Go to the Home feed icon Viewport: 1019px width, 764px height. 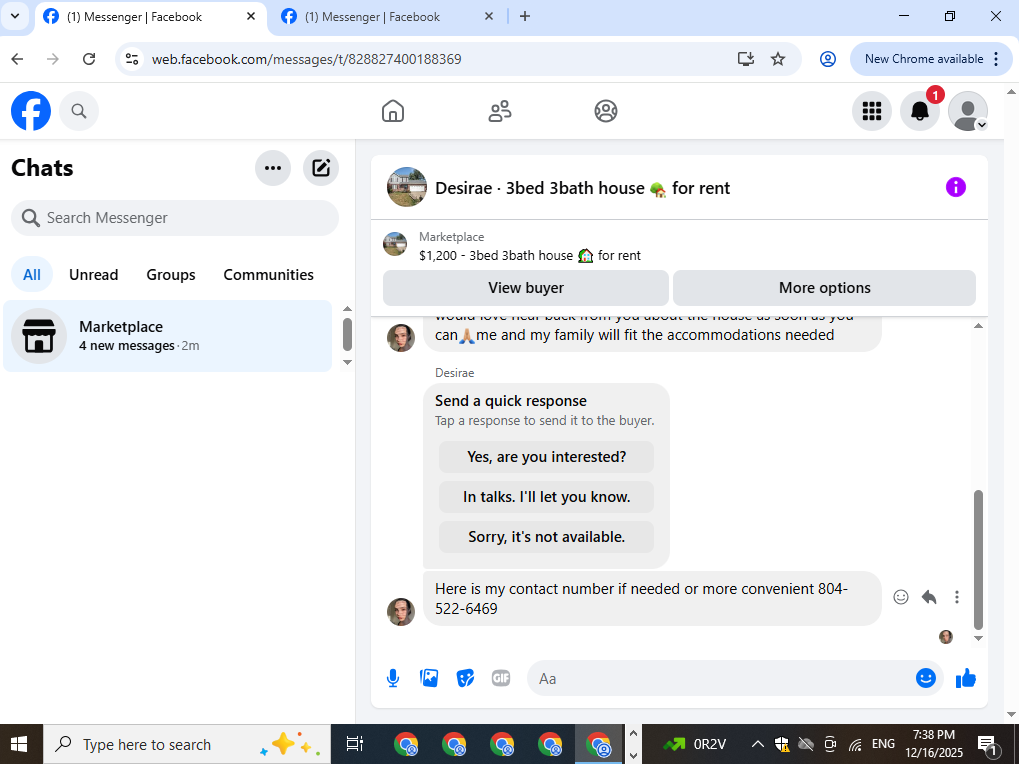coord(393,111)
